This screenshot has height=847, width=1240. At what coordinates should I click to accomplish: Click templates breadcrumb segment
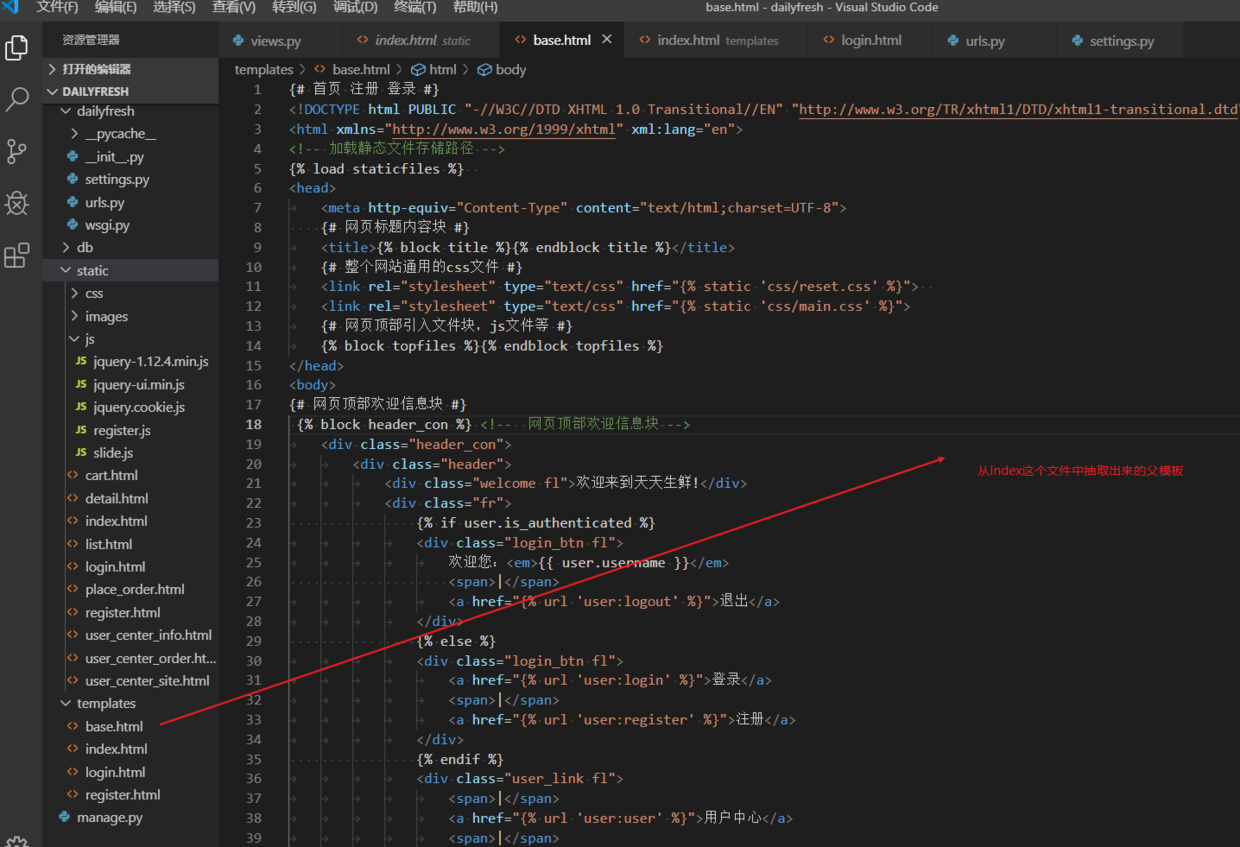click(x=263, y=70)
